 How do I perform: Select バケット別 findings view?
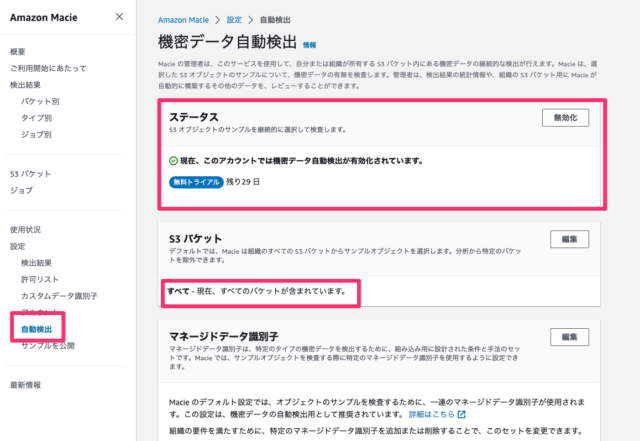40,101
